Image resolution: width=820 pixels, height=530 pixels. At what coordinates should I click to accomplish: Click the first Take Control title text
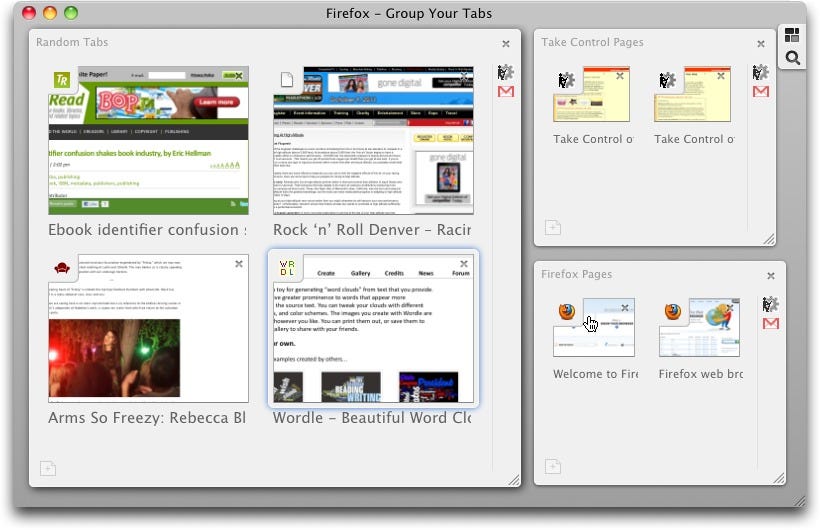(x=594, y=139)
